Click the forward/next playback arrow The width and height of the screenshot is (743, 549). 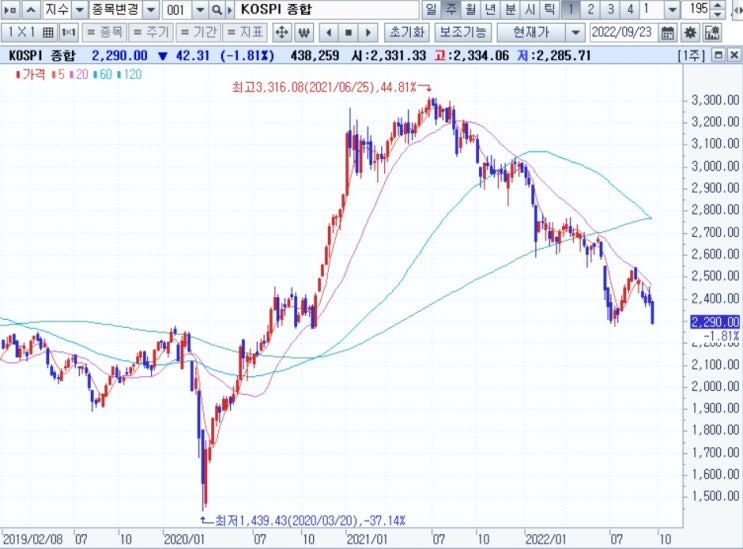click(x=368, y=32)
